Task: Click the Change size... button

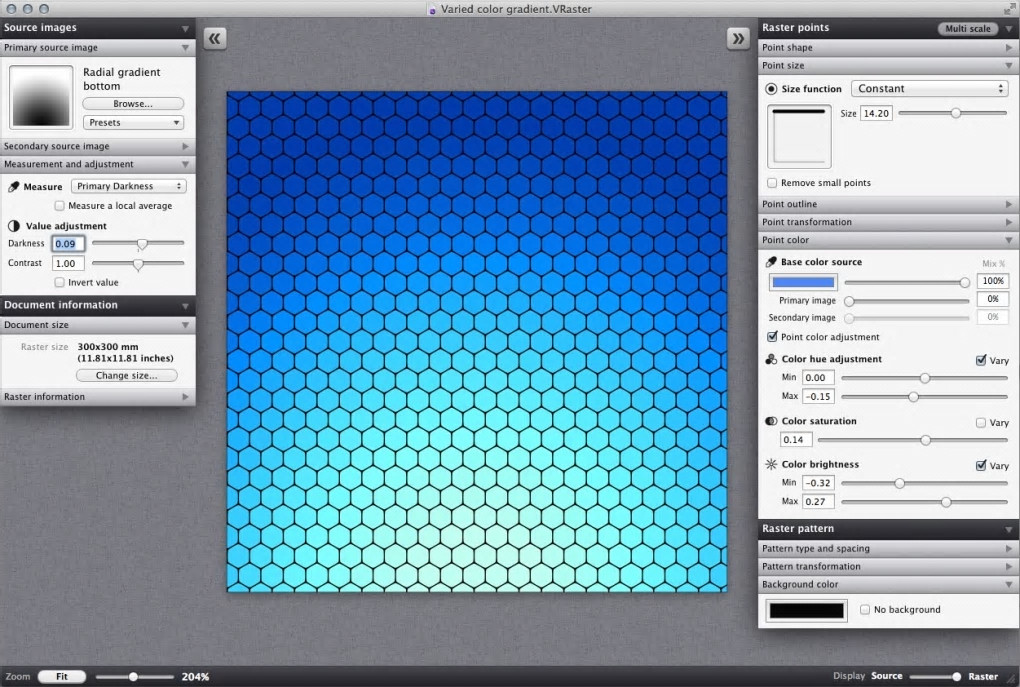Action: (127, 375)
